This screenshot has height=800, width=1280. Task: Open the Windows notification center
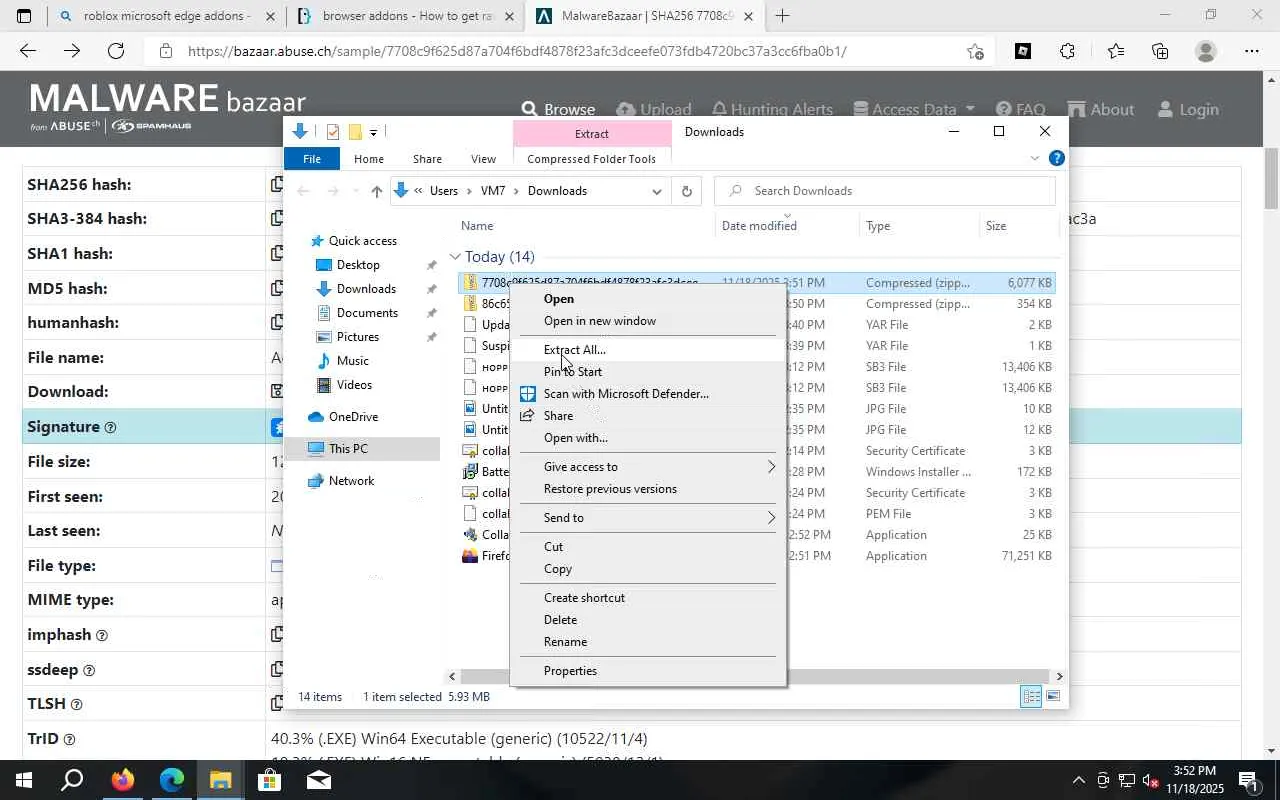pyautogui.click(x=1248, y=780)
